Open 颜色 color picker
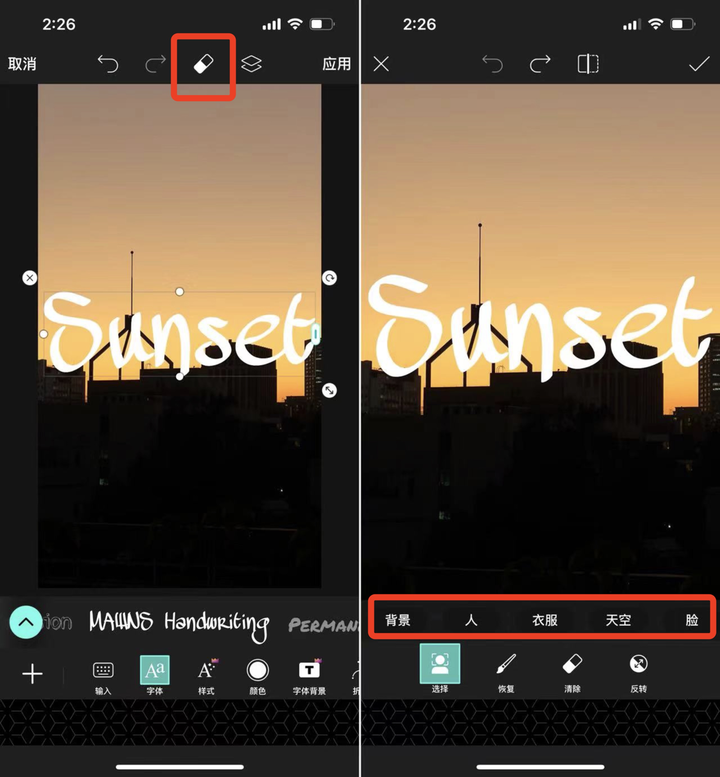 [x=258, y=677]
